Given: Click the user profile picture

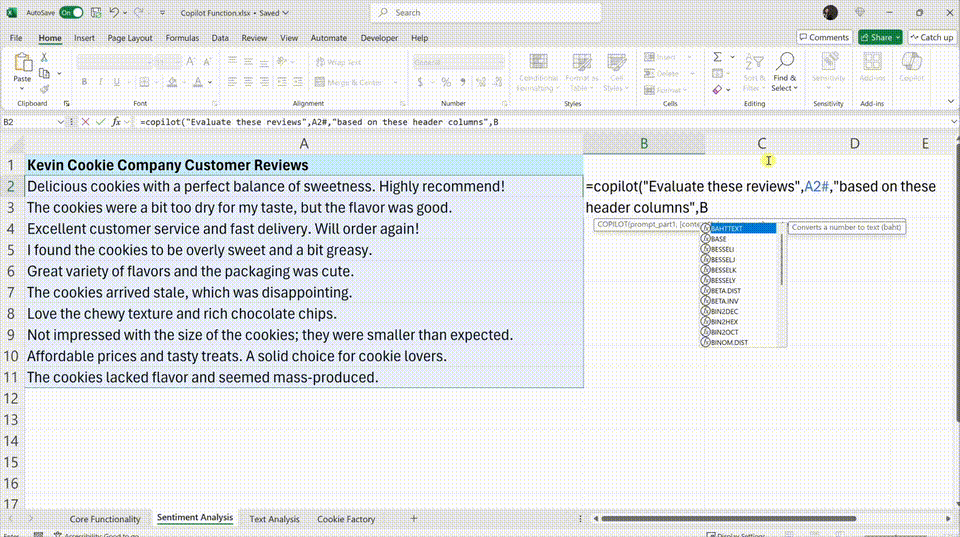Looking at the screenshot, I should [x=830, y=12].
